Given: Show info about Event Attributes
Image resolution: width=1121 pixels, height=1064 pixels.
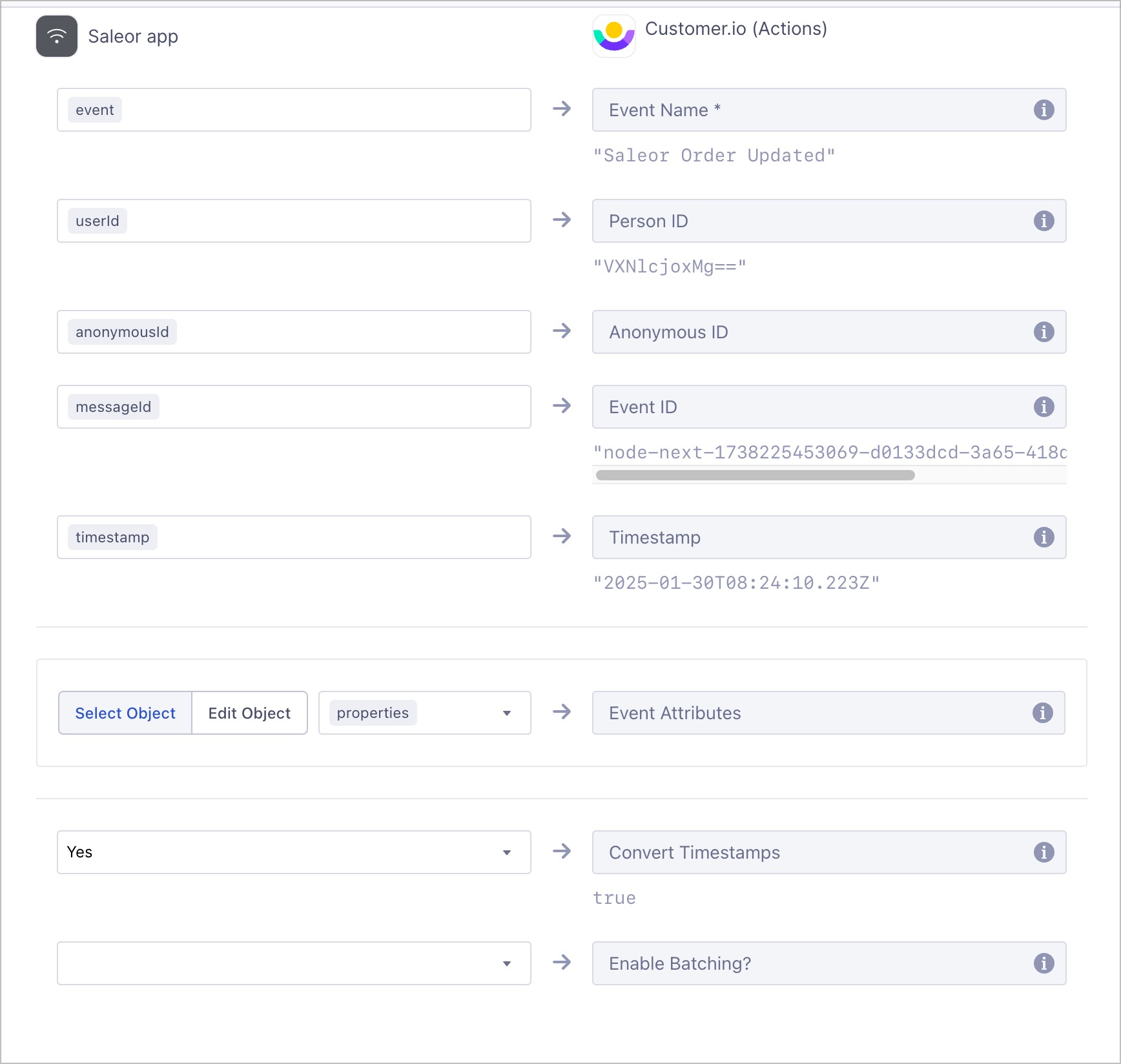Looking at the screenshot, I should click(1042, 713).
